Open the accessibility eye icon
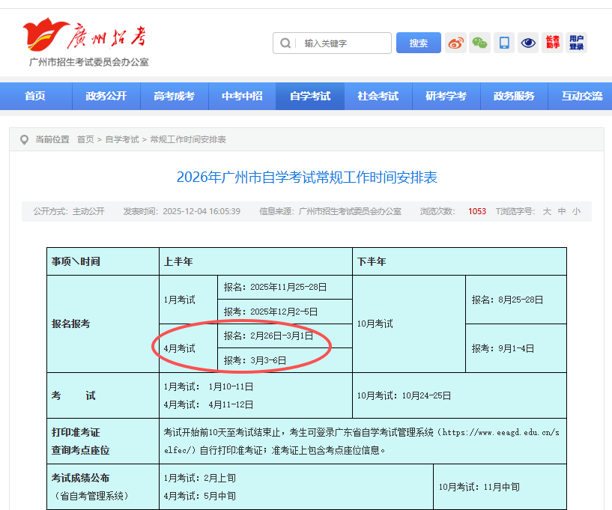612x510 pixels. click(528, 43)
